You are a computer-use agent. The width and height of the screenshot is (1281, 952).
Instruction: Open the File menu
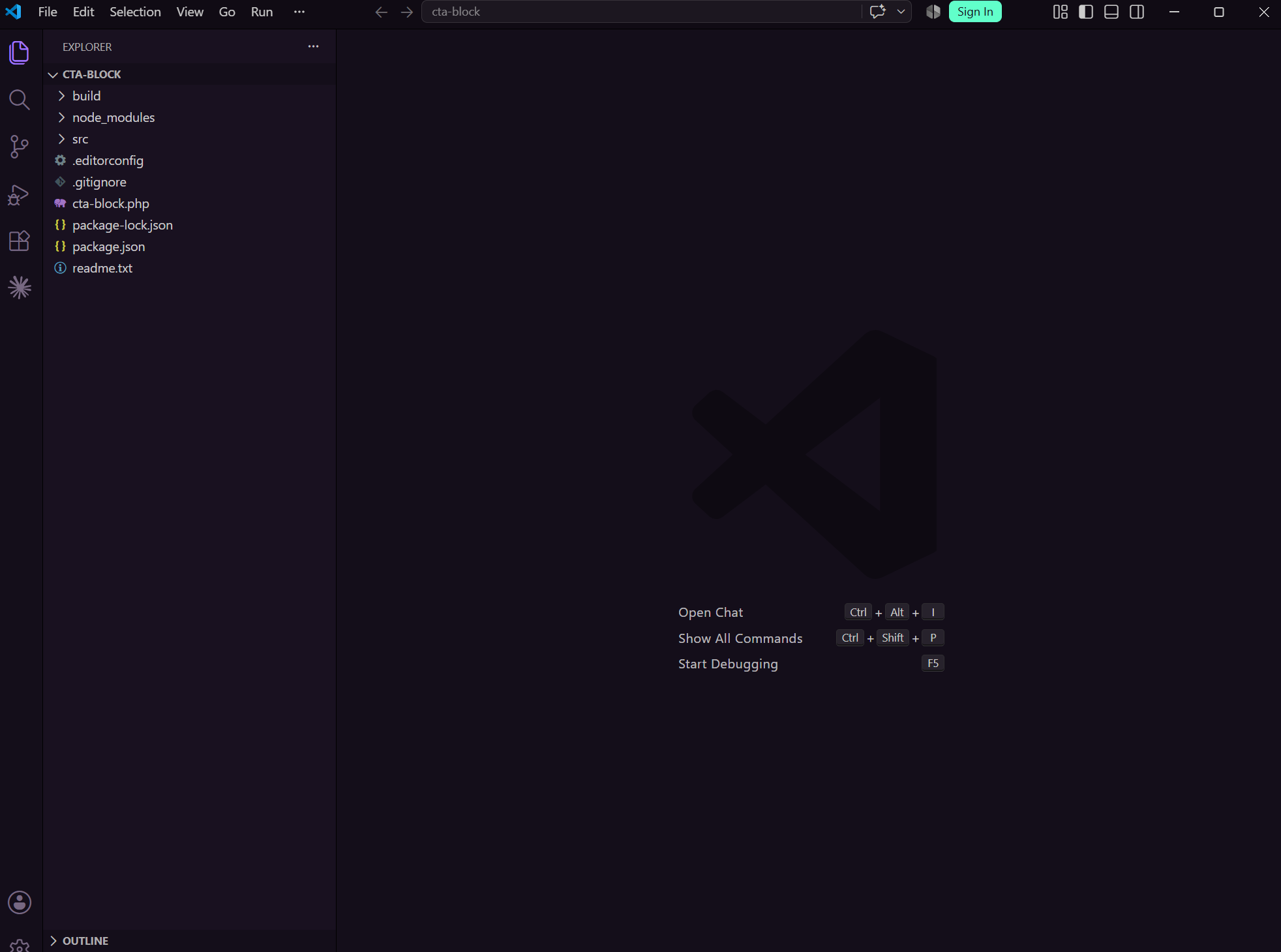coord(48,12)
